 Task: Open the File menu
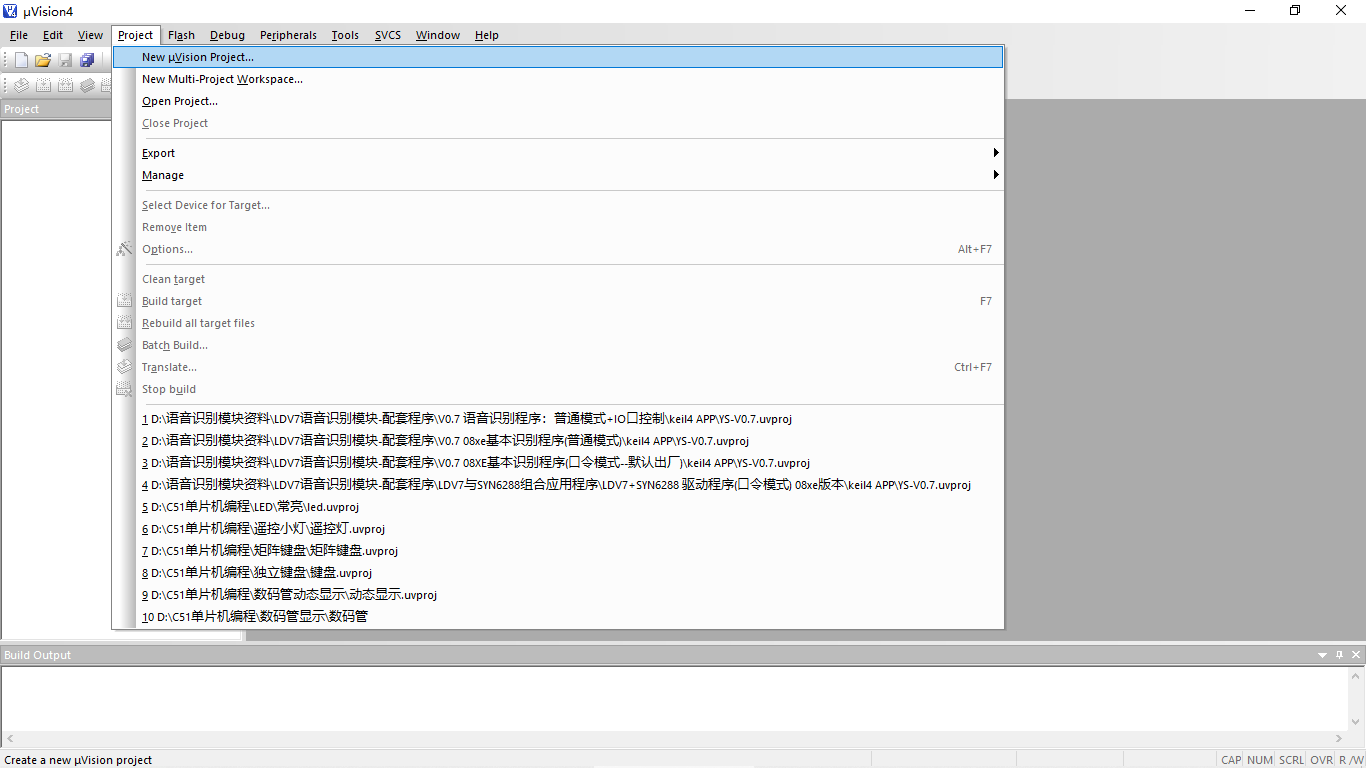point(19,35)
